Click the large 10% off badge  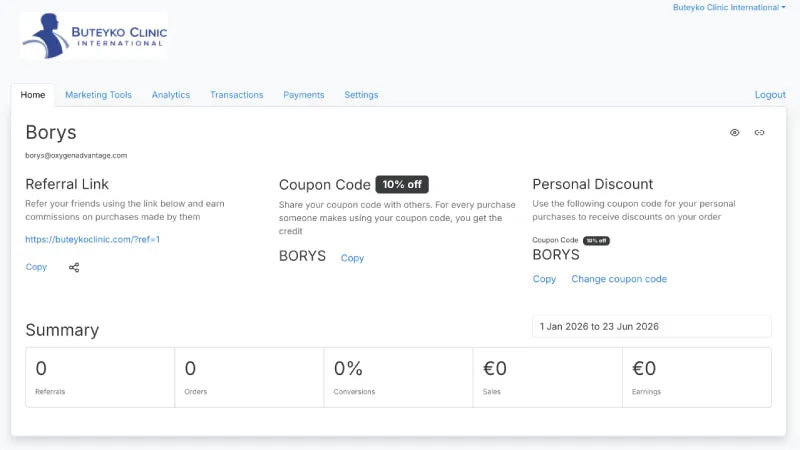click(x=402, y=184)
